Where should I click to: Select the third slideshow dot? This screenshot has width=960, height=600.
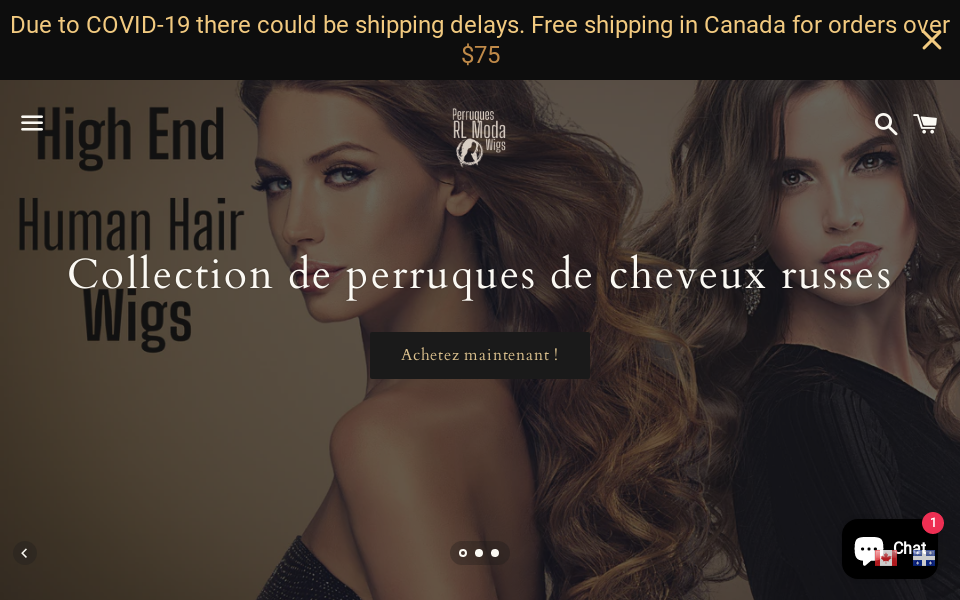pos(495,553)
